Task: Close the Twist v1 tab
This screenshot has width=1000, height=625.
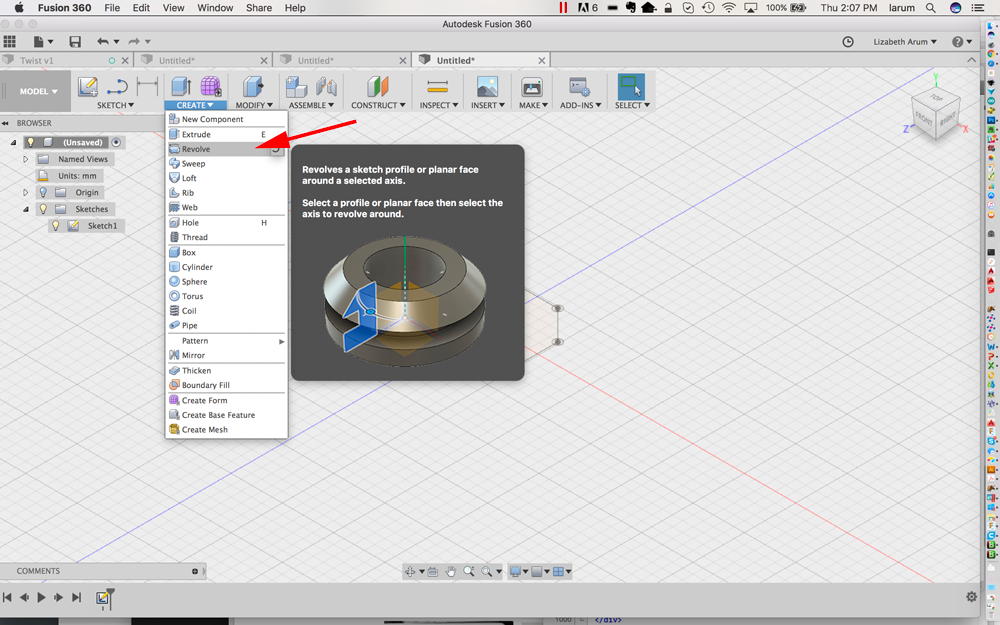Action: [x=125, y=61]
